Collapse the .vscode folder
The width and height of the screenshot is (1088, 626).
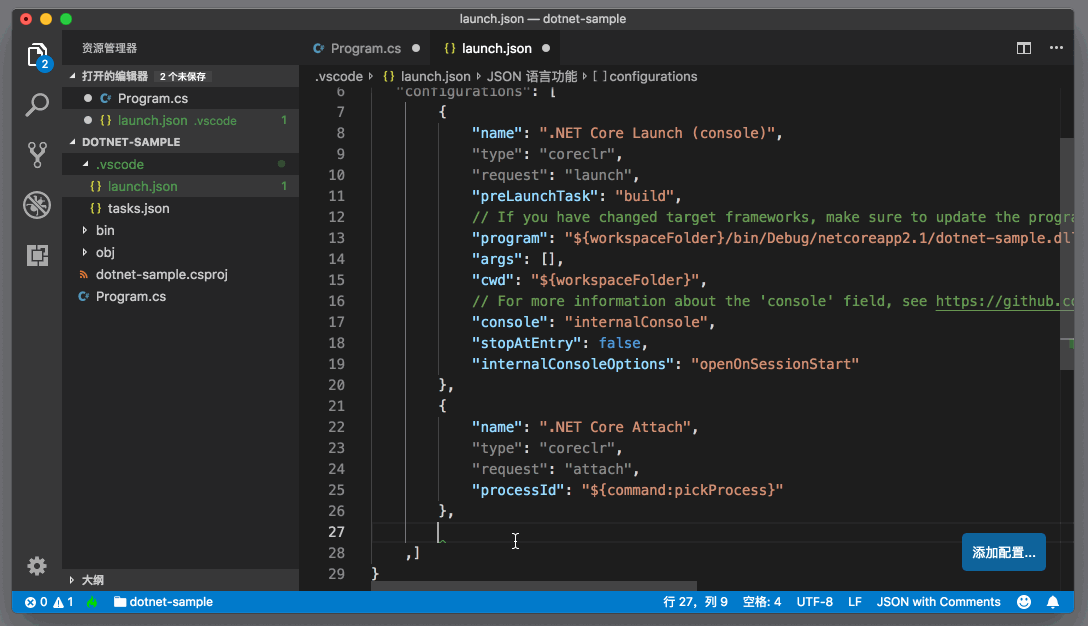click(119, 164)
